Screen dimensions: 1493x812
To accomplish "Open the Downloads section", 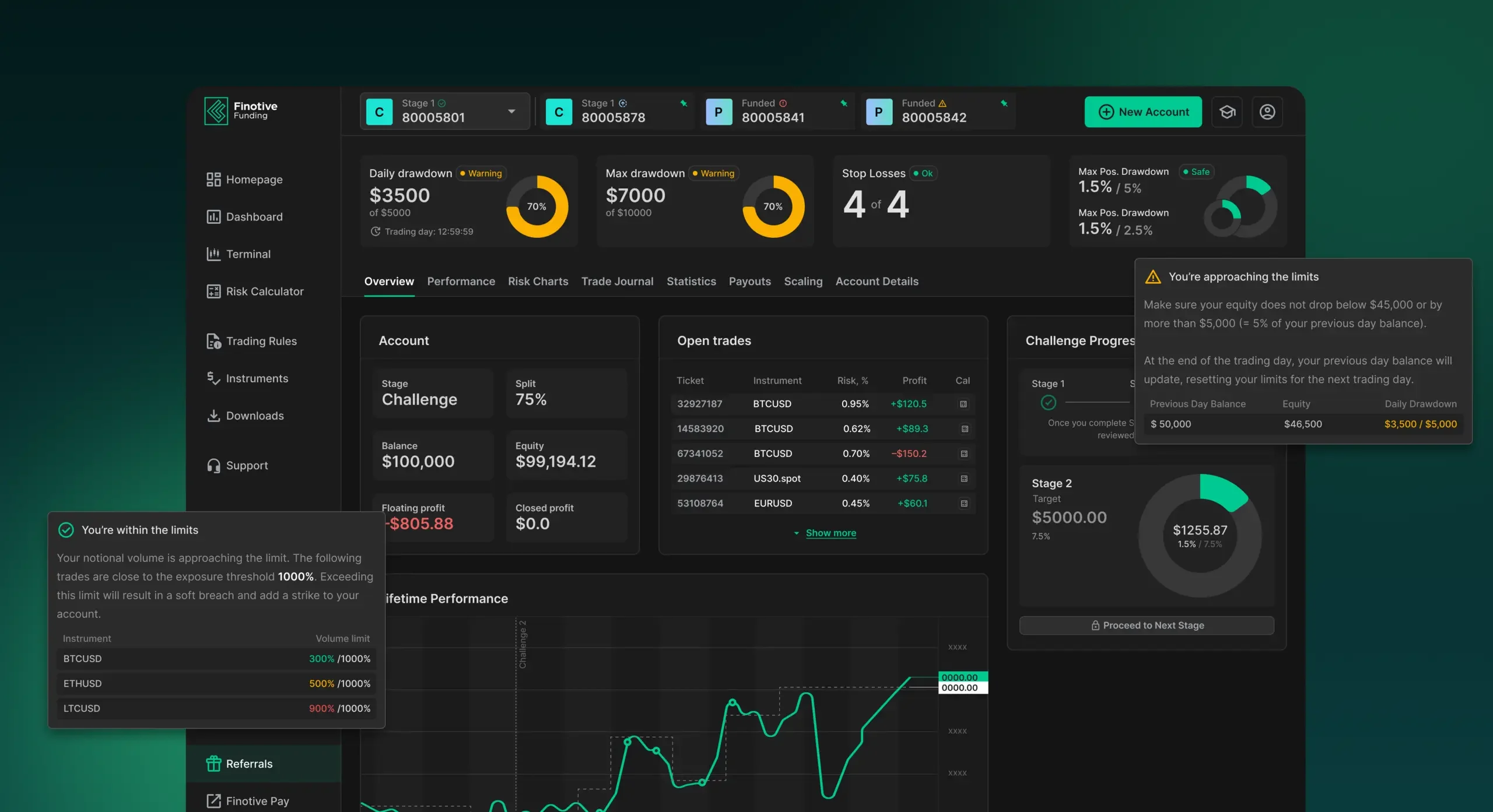I will click(245, 416).
